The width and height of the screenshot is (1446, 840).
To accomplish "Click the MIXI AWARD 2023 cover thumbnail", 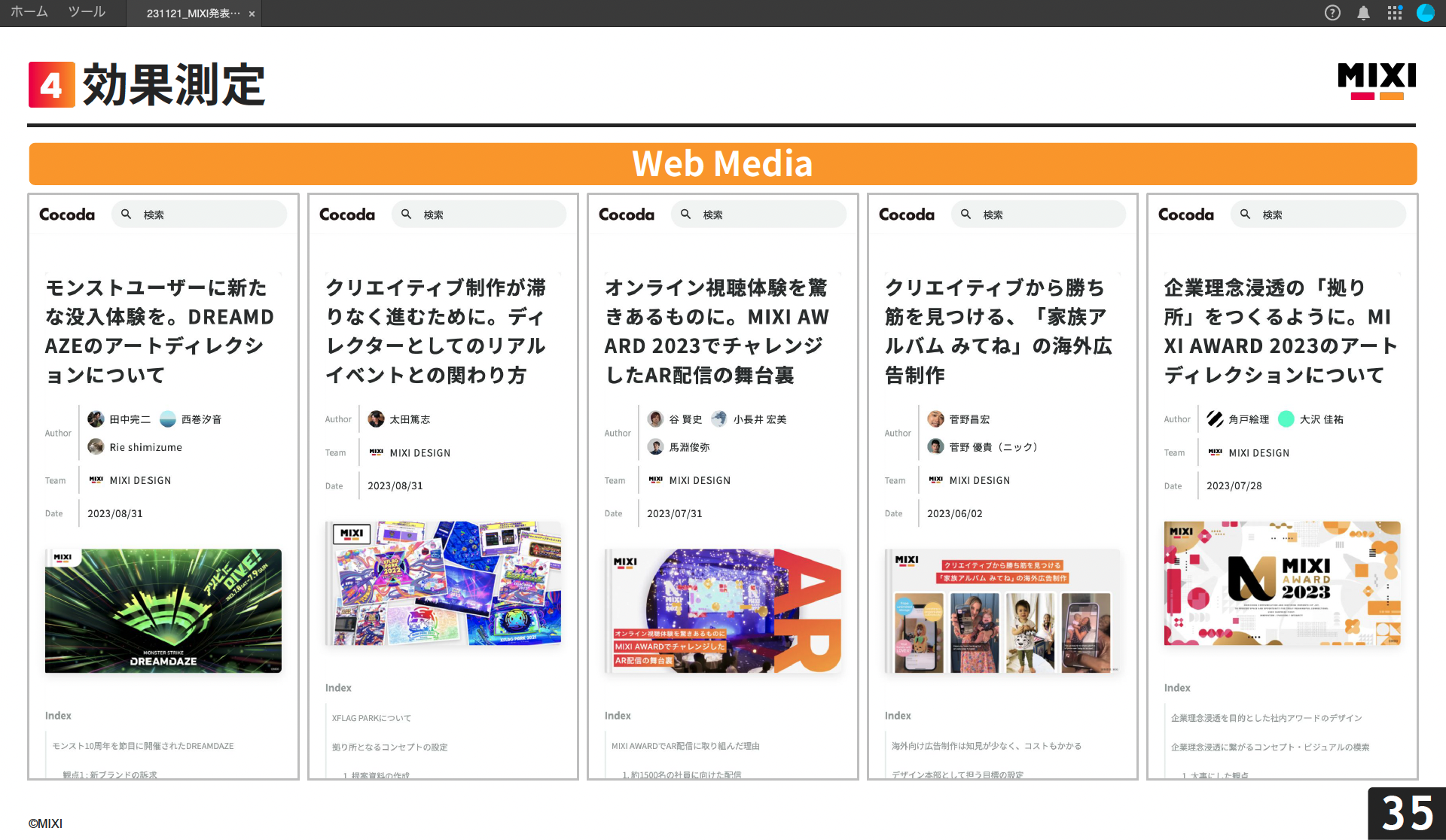I will pyautogui.click(x=1282, y=584).
